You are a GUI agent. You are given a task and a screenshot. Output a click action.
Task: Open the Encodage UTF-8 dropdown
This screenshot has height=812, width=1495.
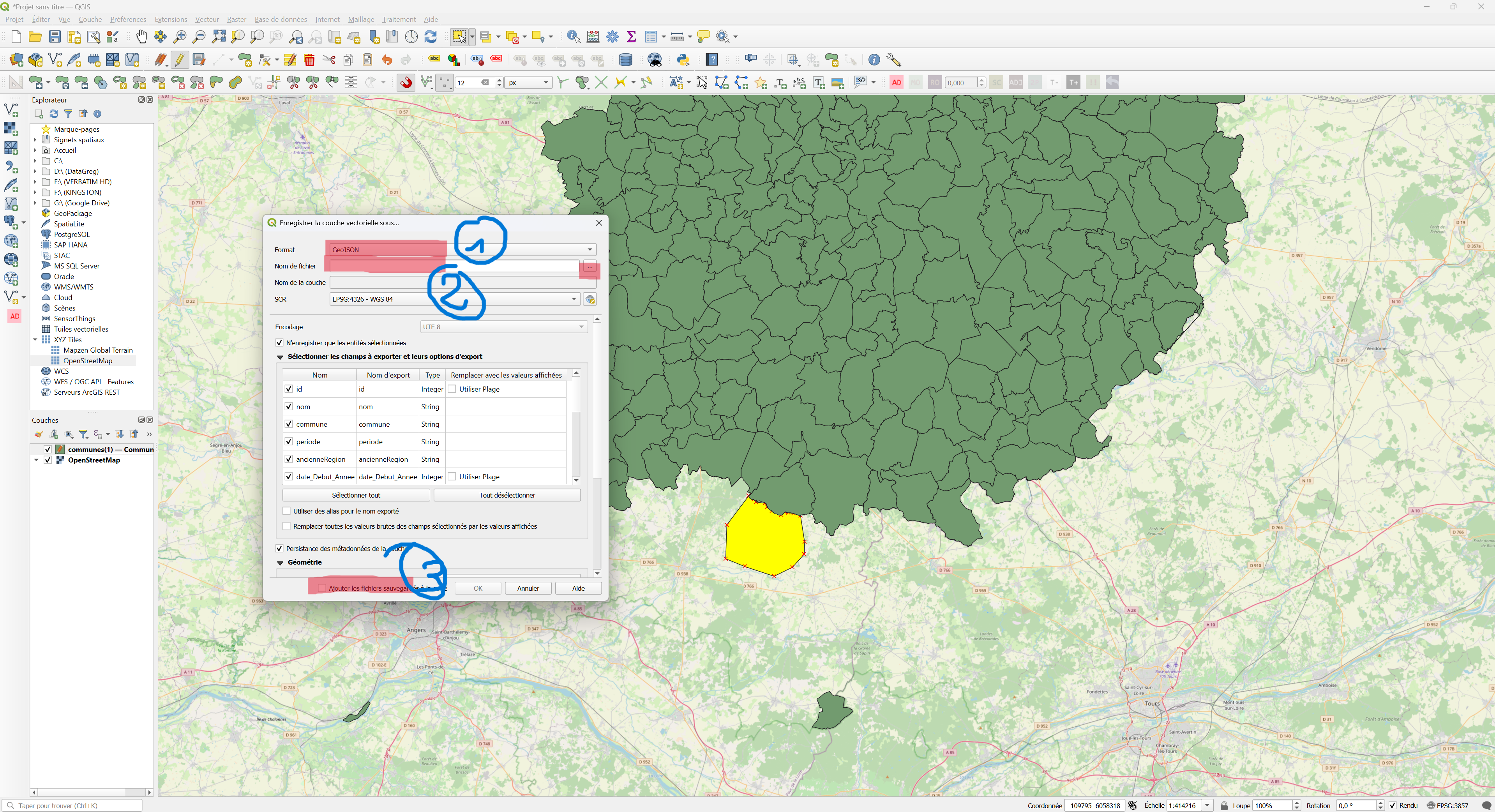click(x=504, y=327)
